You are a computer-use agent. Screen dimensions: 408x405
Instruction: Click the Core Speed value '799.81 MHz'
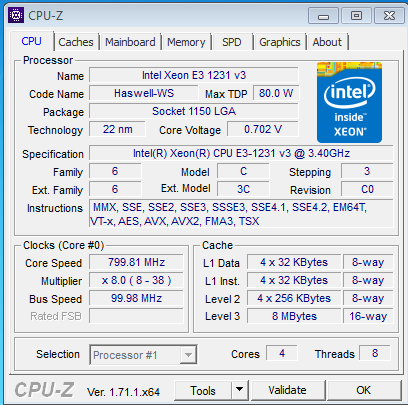(x=136, y=262)
